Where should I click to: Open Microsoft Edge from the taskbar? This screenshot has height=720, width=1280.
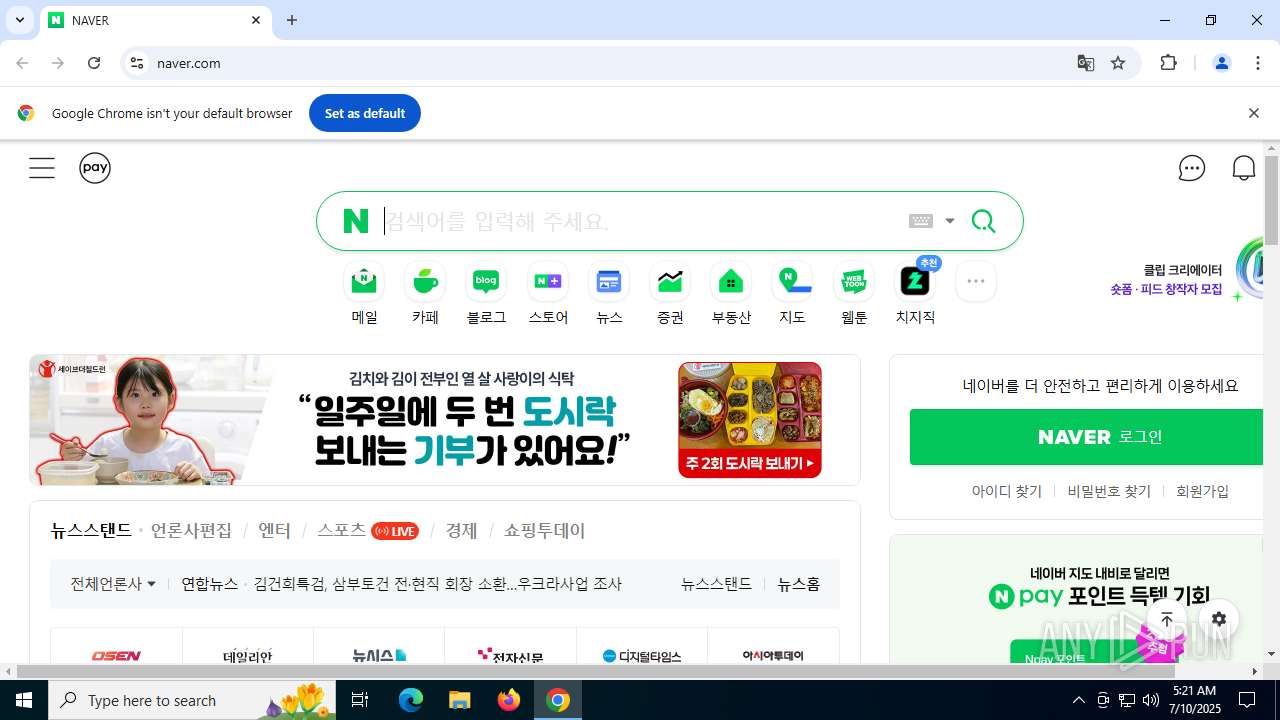point(411,700)
